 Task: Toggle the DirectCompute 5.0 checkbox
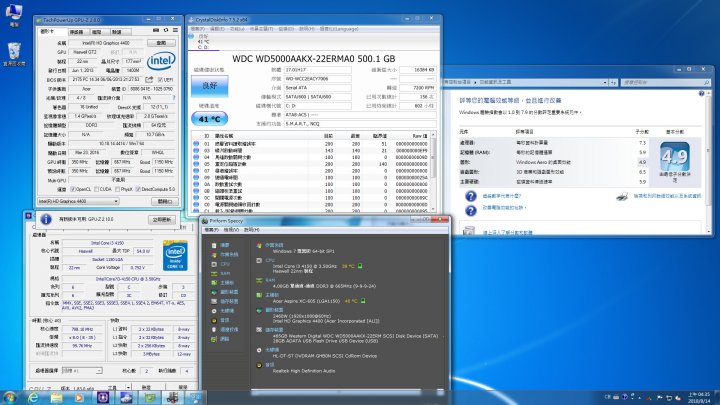138,189
